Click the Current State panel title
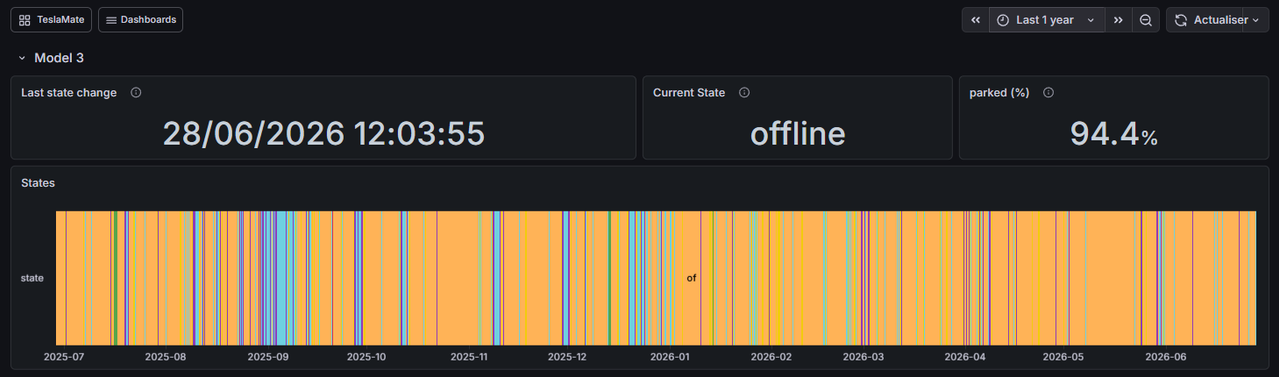 689,92
